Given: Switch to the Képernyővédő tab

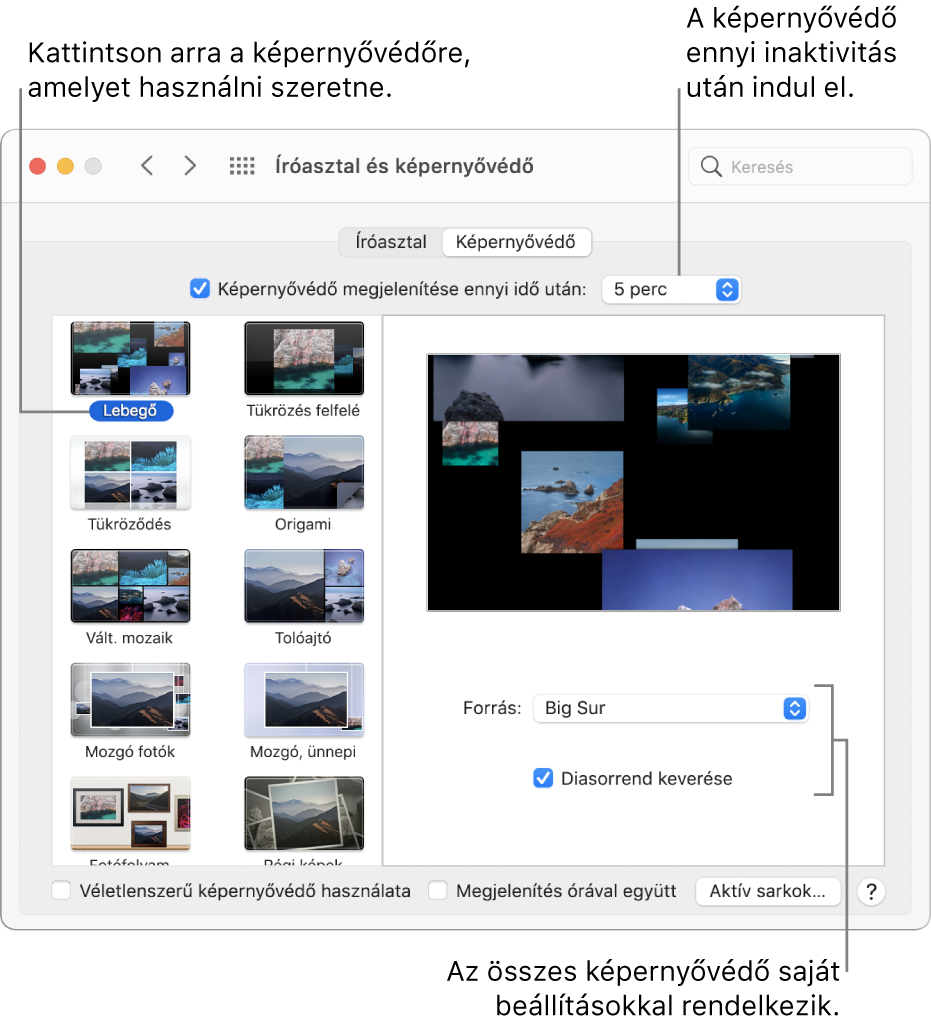Looking at the screenshot, I should [516, 242].
